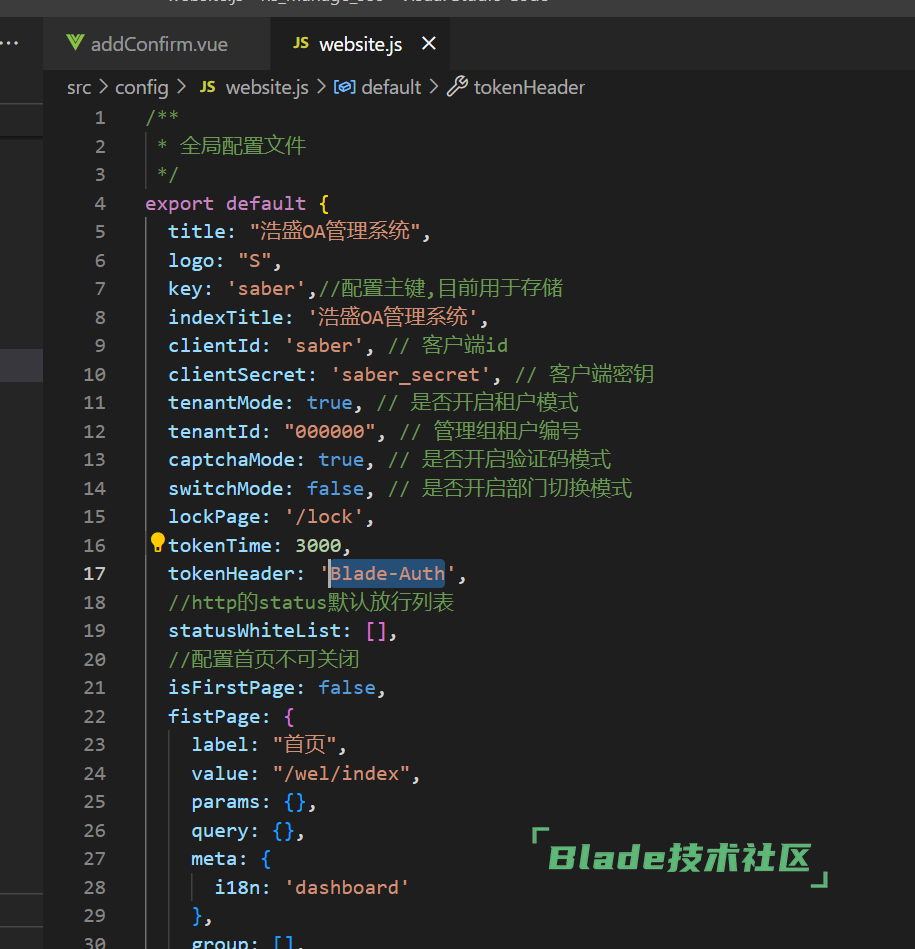
Task: Click the variable icon before default breadcrumb
Action: click(x=345, y=87)
